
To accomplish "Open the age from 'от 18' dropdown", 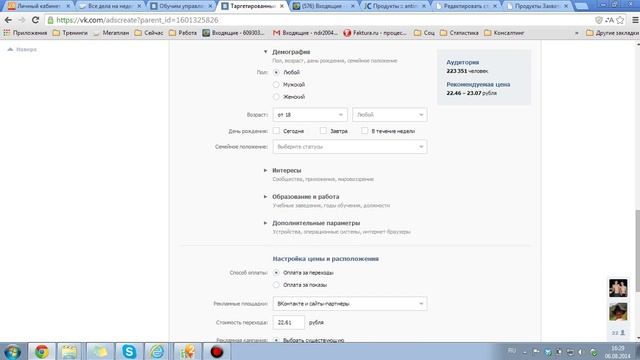I will 310,115.
